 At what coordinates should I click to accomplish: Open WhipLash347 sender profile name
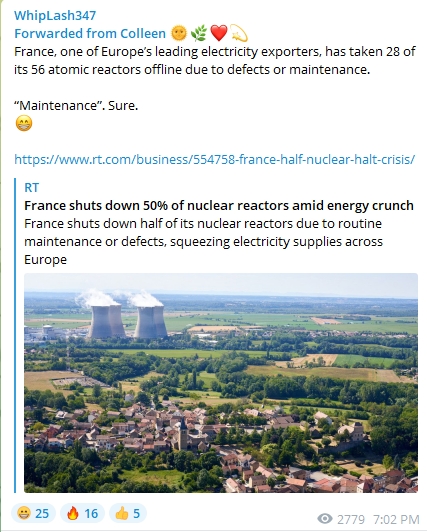tap(55, 15)
